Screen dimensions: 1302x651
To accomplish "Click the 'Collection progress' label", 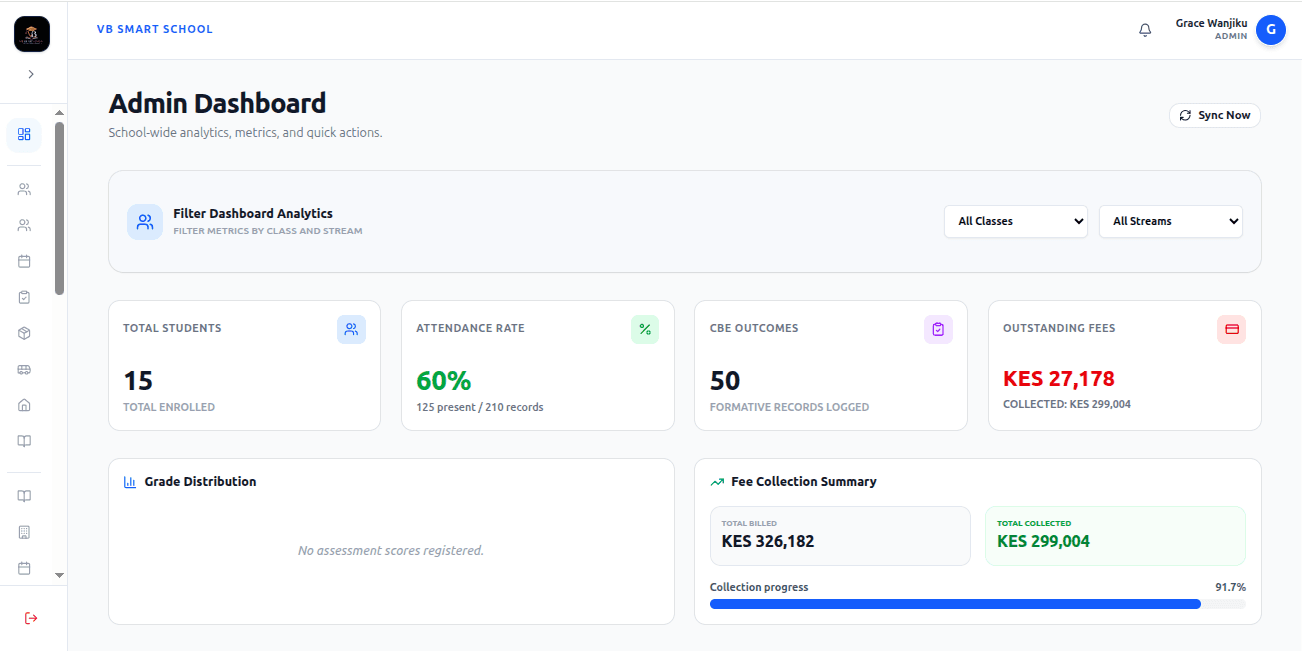I will pyautogui.click(x=759, y=587).
